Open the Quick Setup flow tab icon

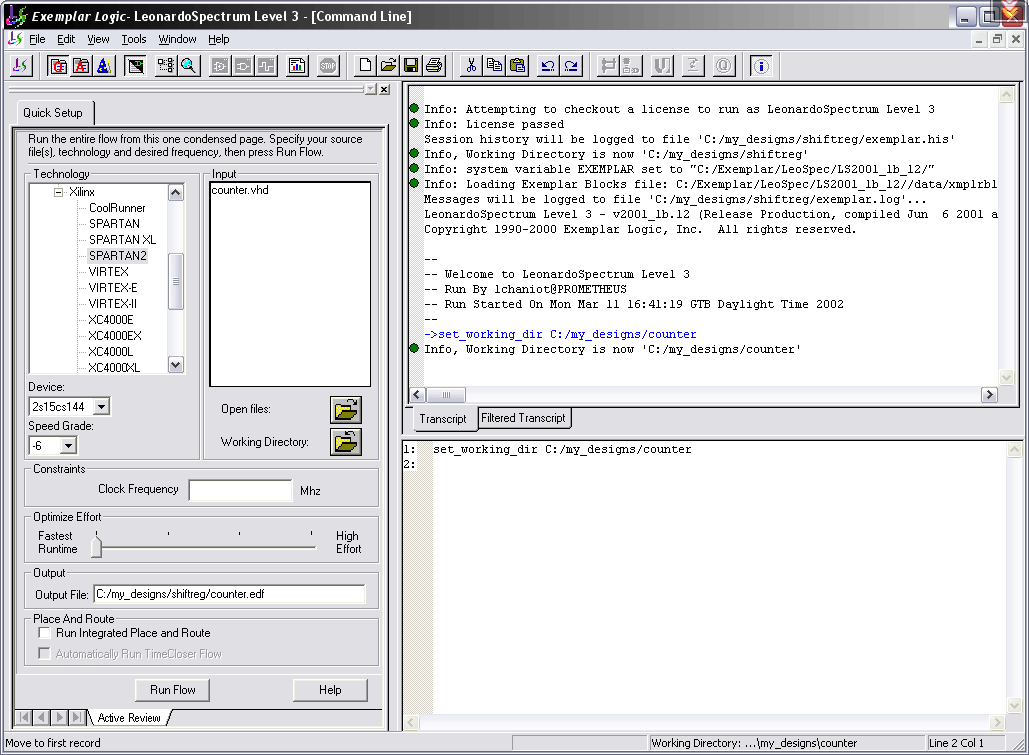[58, 66]
